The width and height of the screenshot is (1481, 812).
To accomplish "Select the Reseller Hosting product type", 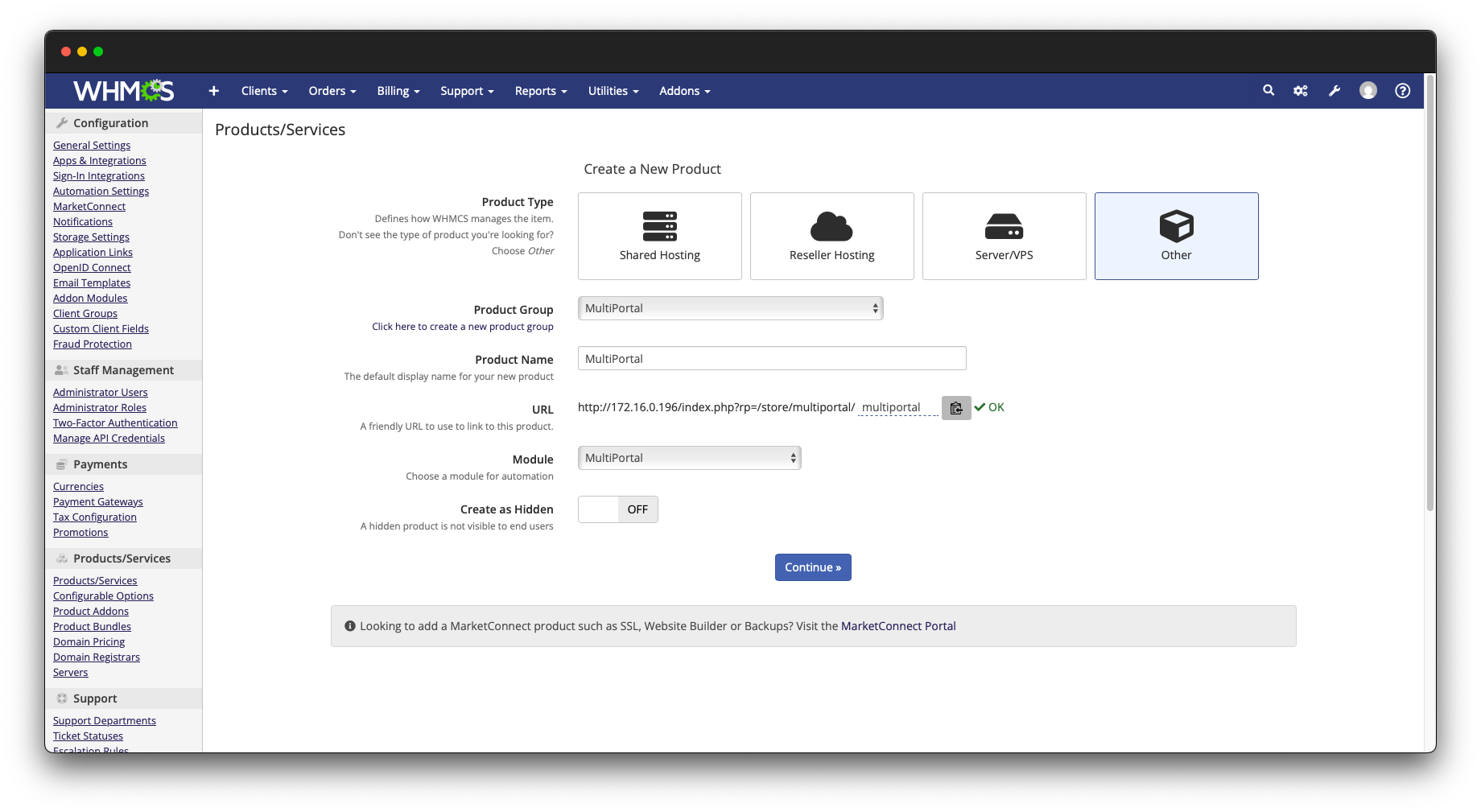I will click(832, 236).
